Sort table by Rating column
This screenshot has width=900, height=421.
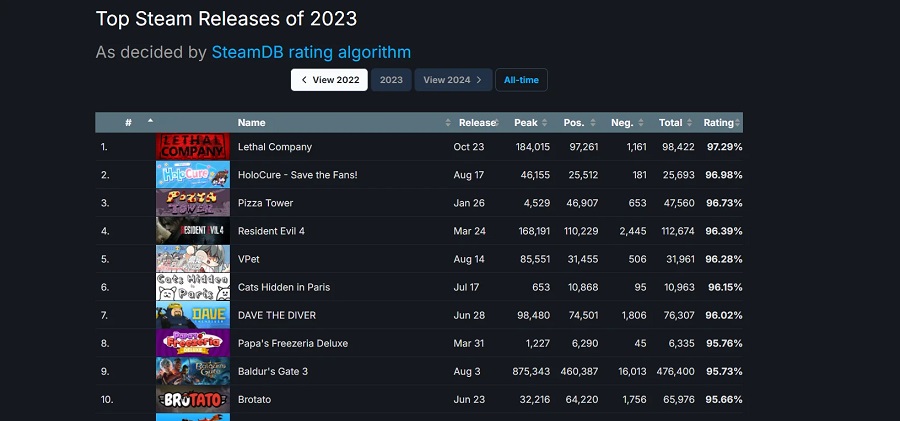[x=719, y=122]
